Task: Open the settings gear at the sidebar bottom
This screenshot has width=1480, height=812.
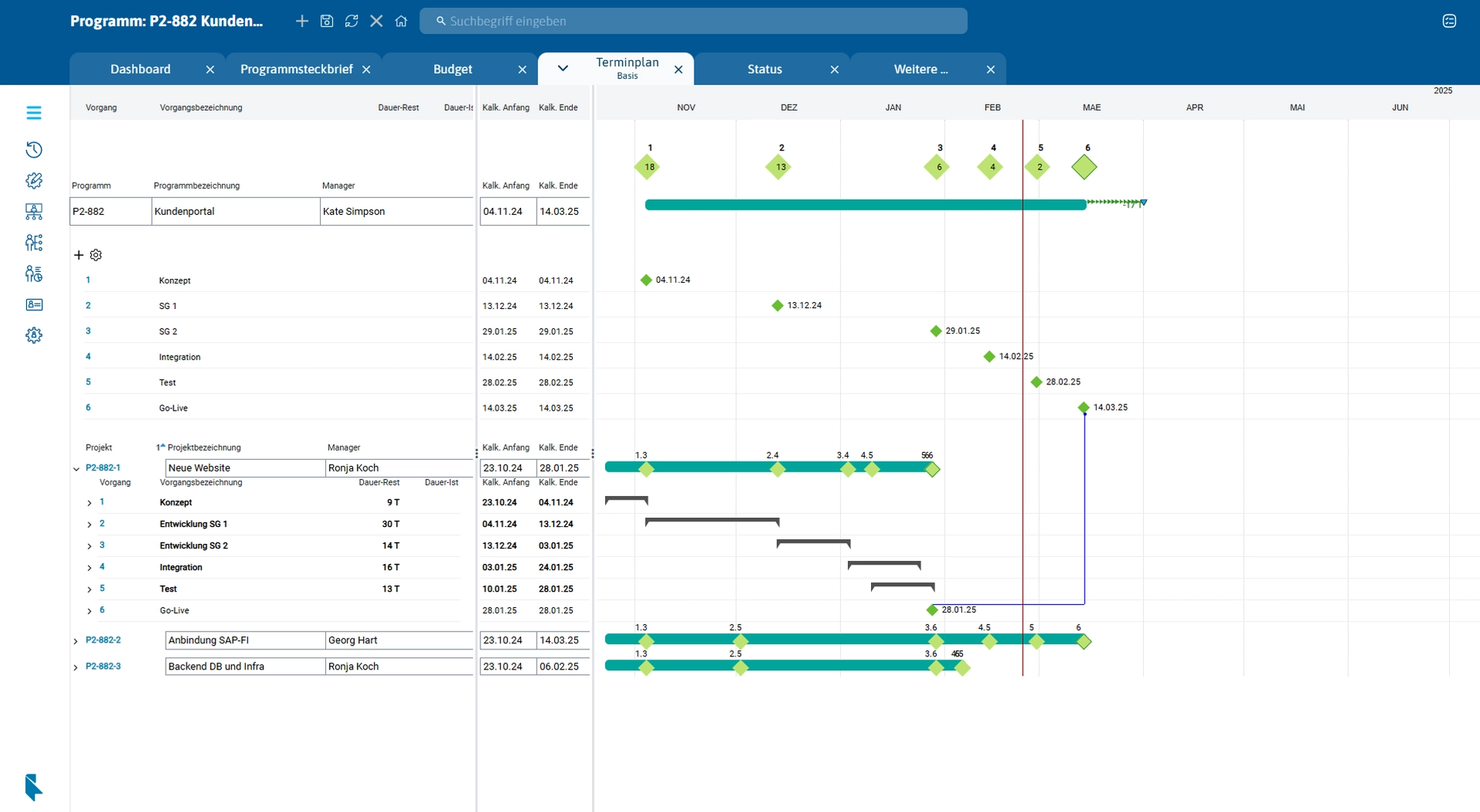Action: (x=34, y=335)
